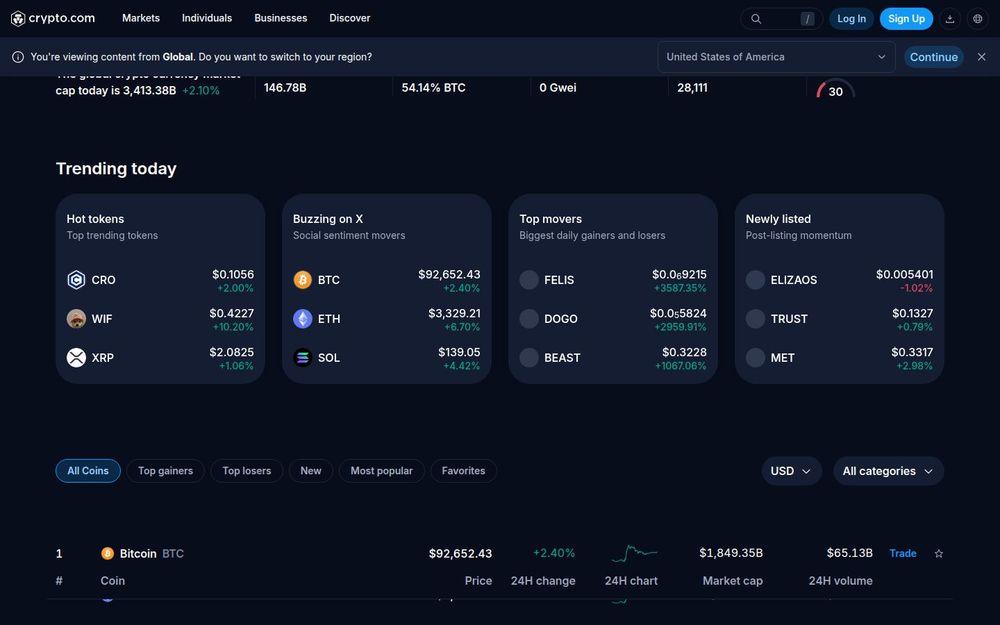Viewport: 1000px width, 625px height.
Task: Click ETH price $3,329.21
Action: 454,313
